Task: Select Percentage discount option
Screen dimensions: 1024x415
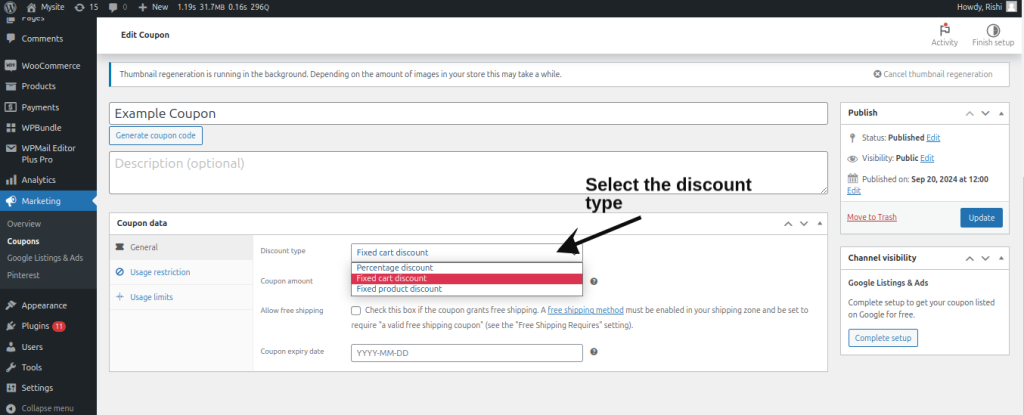Action: pyautogui.click(x=394, y=268)
